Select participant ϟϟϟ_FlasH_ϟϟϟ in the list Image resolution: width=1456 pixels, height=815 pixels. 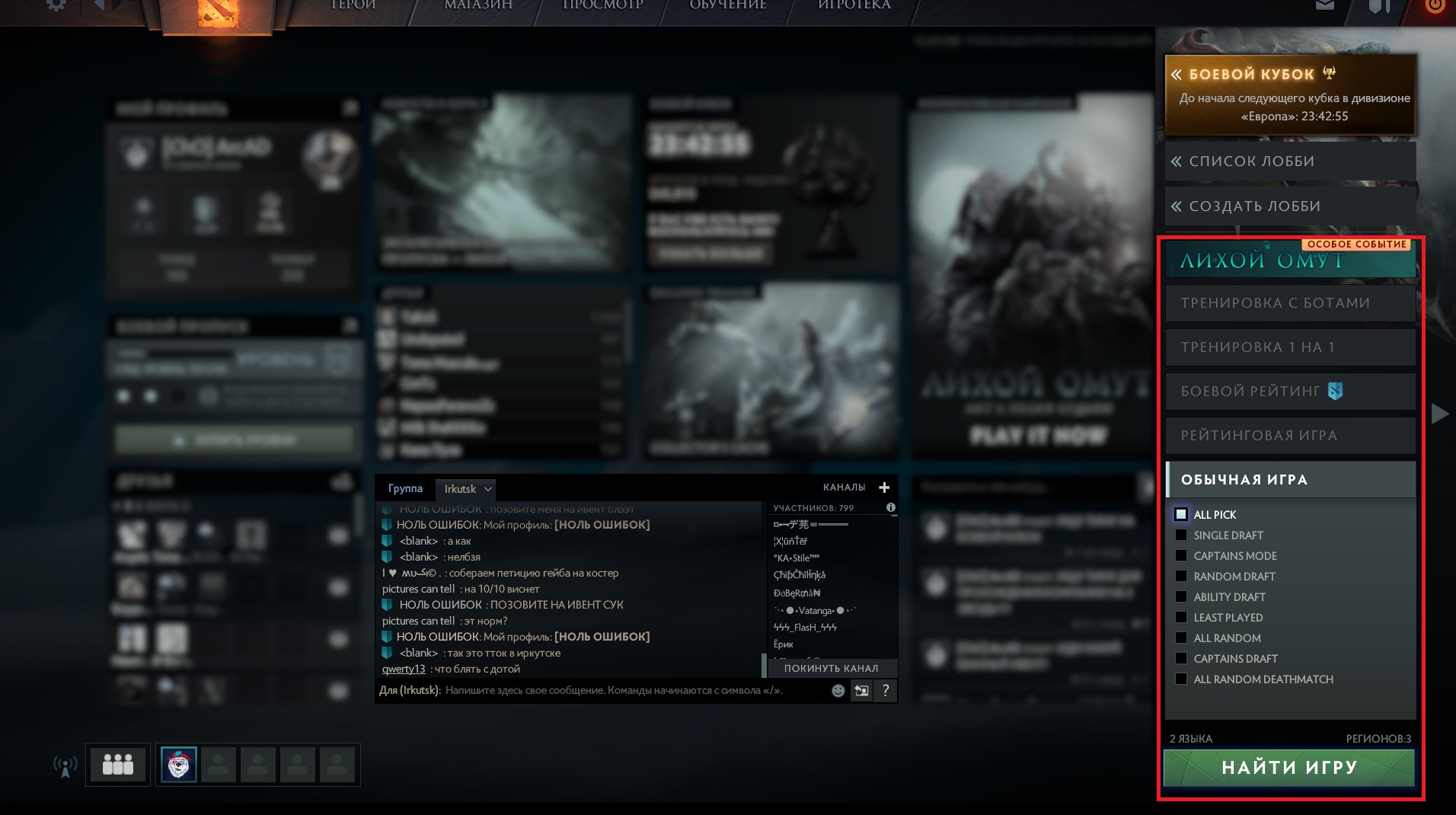pos(805,627)
